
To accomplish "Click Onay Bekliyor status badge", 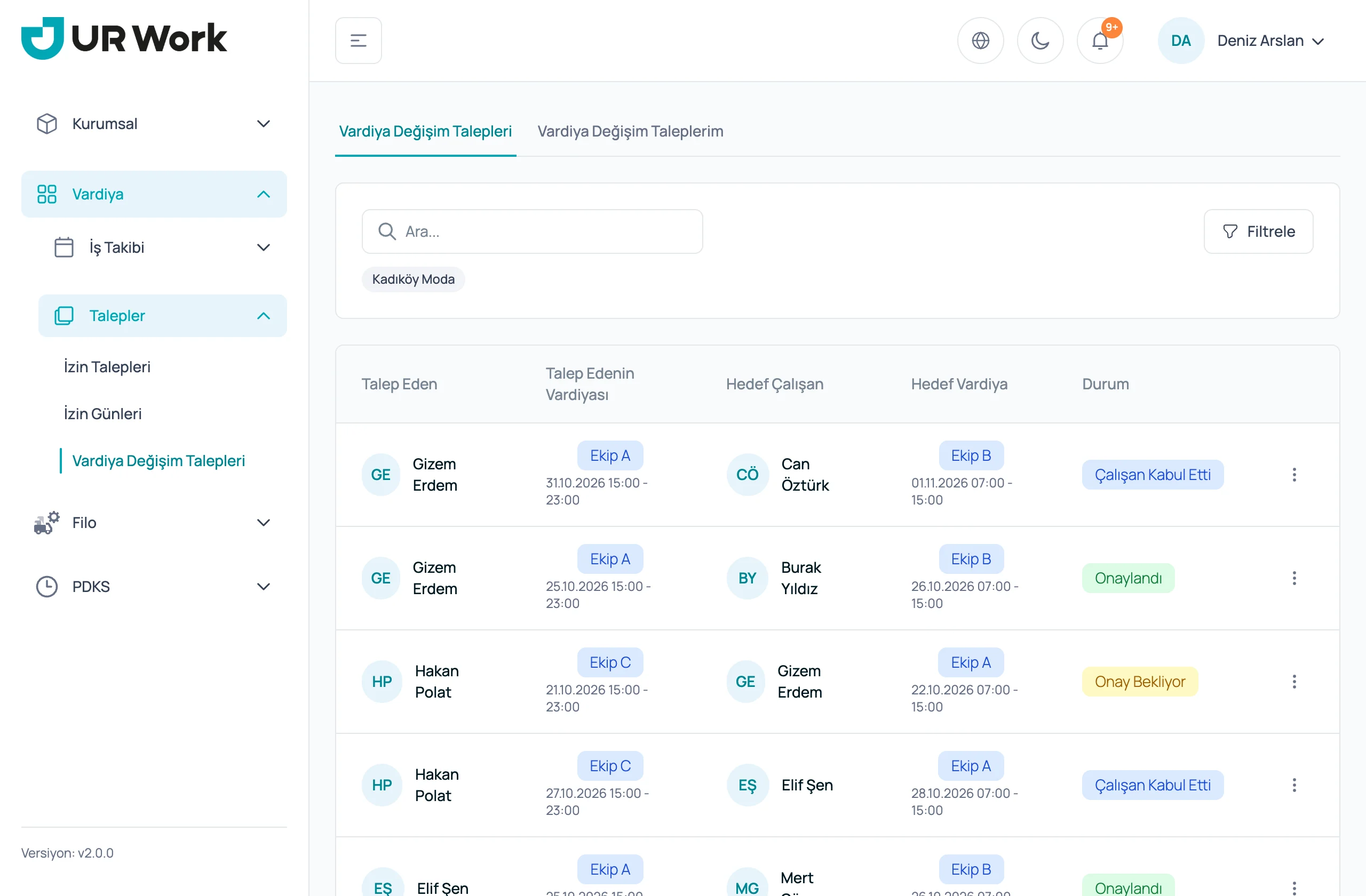I will pos(1140,682).
